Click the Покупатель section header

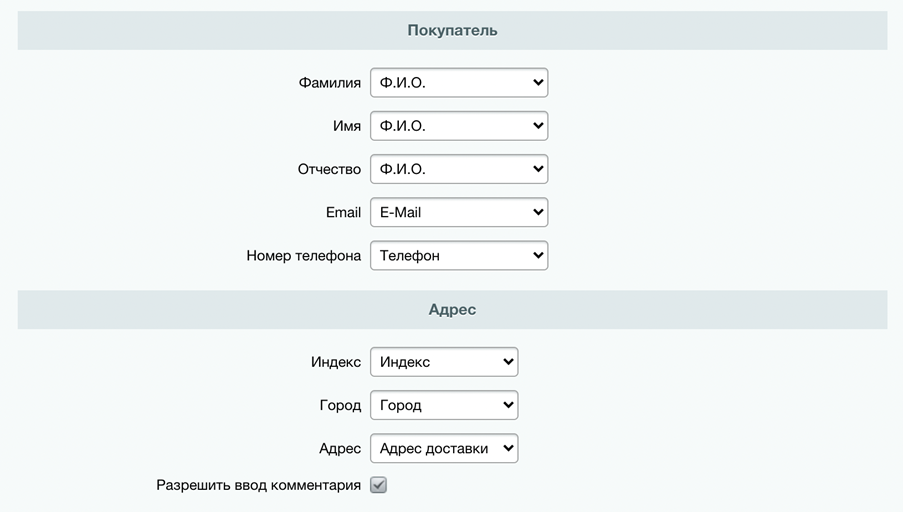tap(452, 30)
